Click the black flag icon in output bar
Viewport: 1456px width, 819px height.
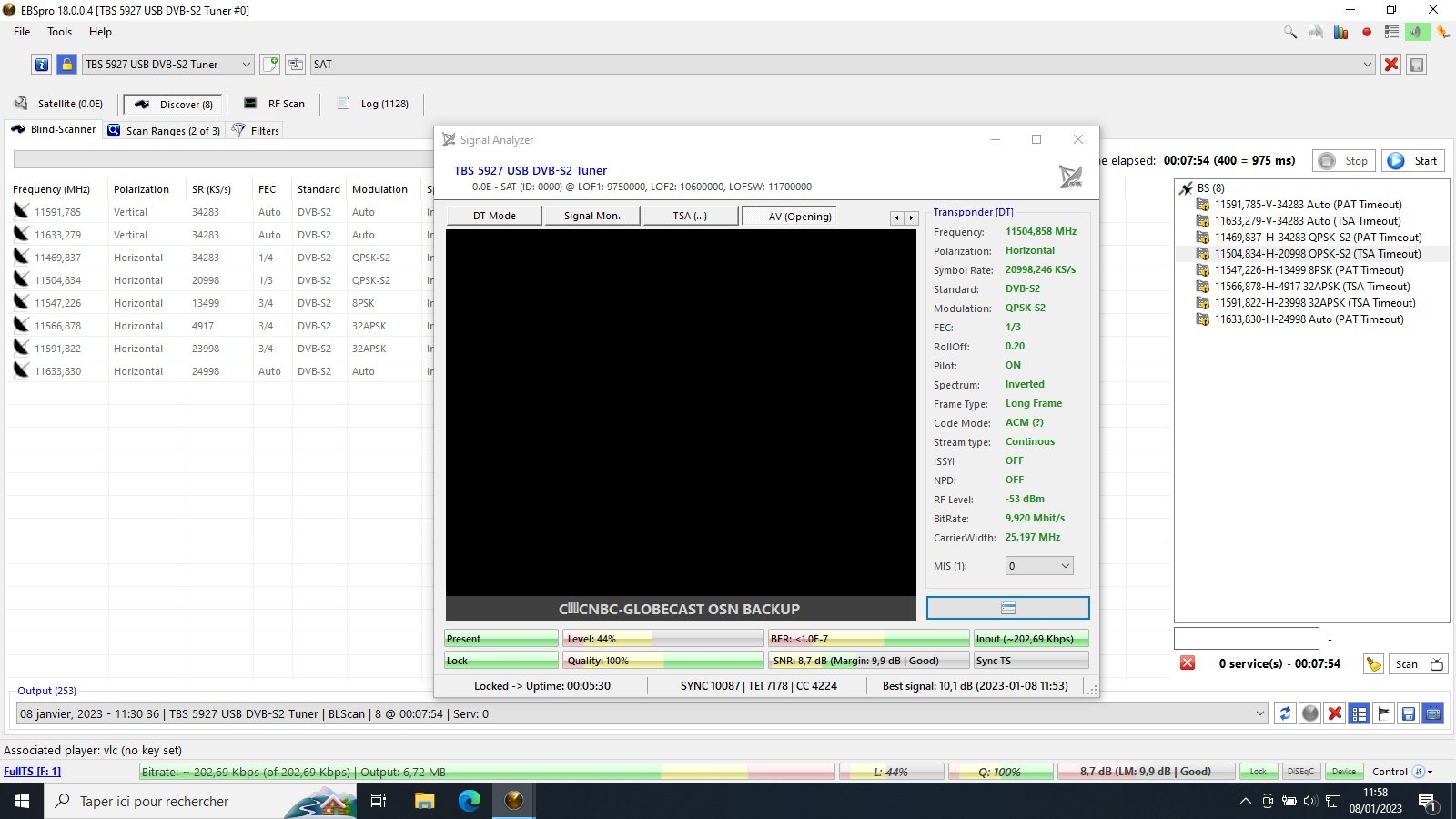[1383, 713]
